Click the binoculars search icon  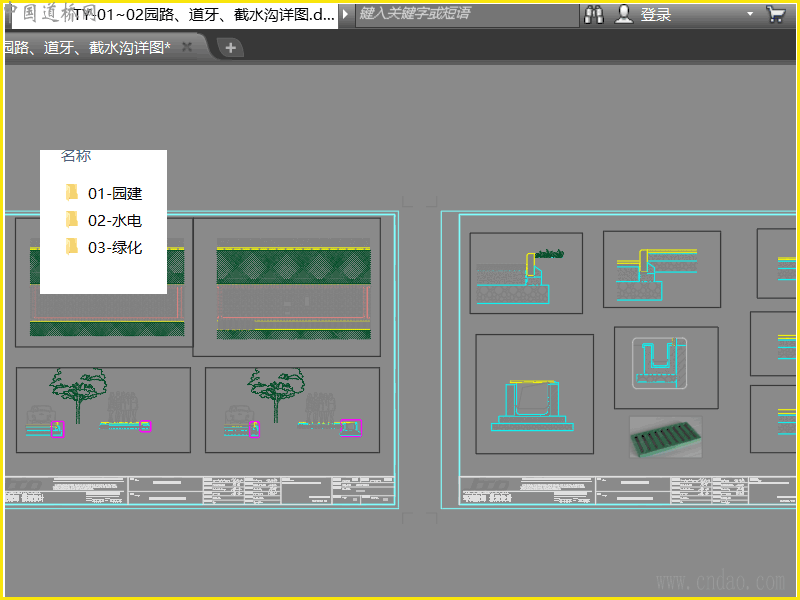tap(593, 14)
